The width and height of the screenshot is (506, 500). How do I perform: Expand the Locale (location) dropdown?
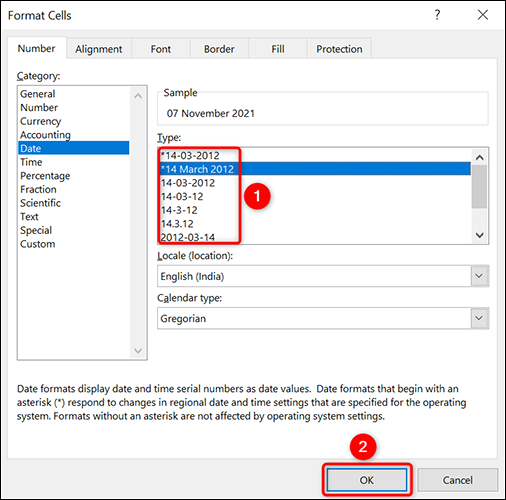pyautogui.click(x=479, y=276)
